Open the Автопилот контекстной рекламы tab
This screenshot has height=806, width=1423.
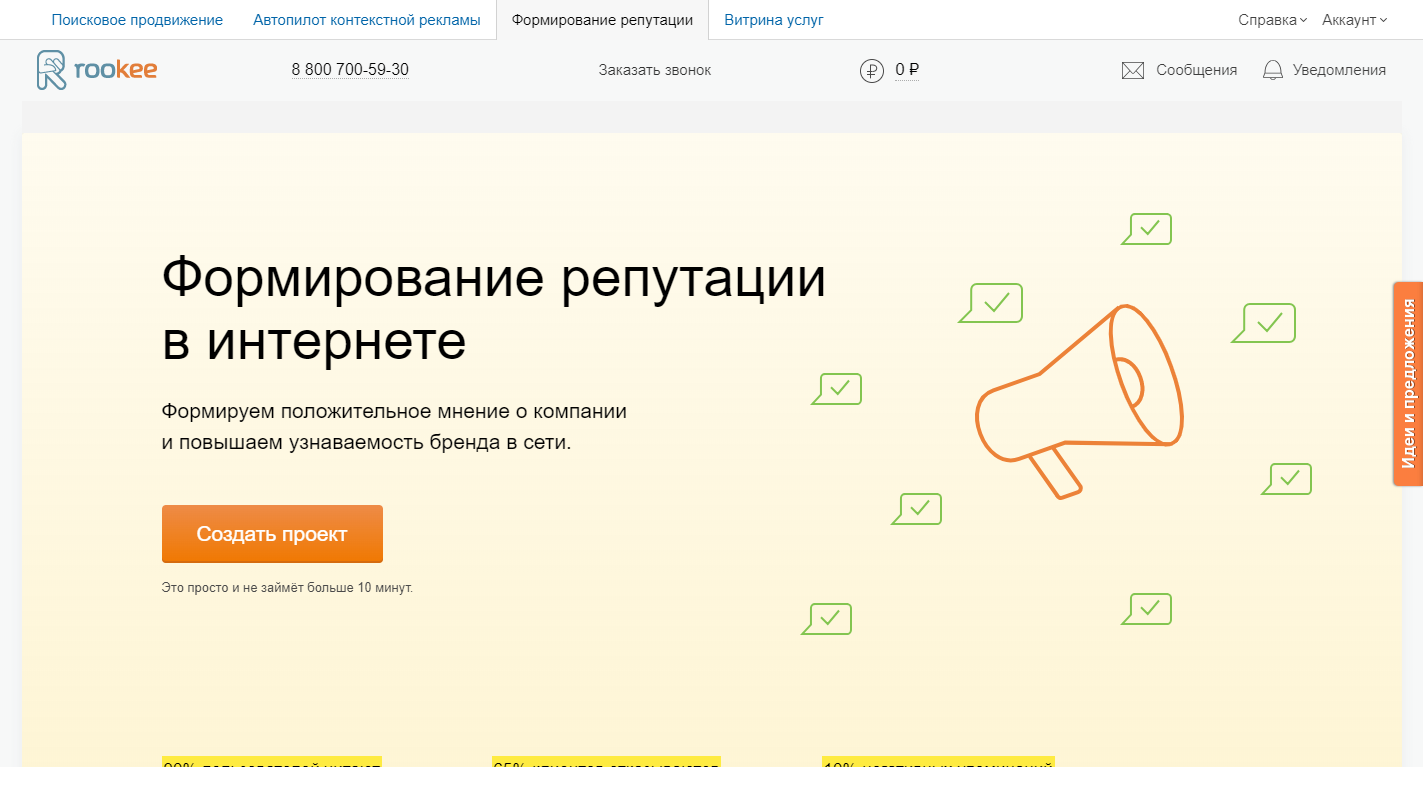[x=366, y=18]
